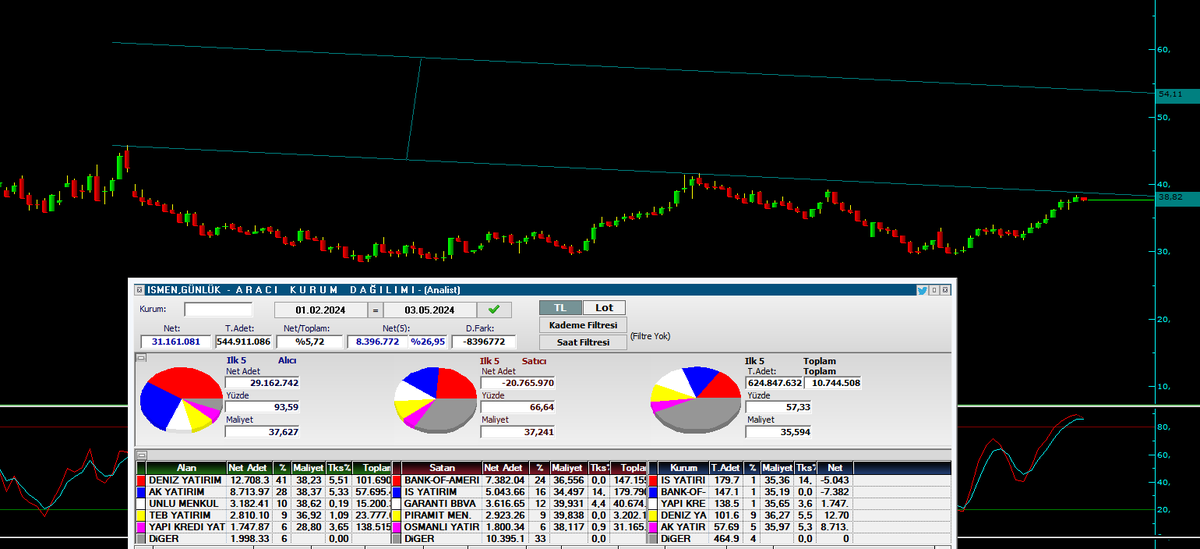Select Satıcı Yüzde value 66,64

(518, 407)
